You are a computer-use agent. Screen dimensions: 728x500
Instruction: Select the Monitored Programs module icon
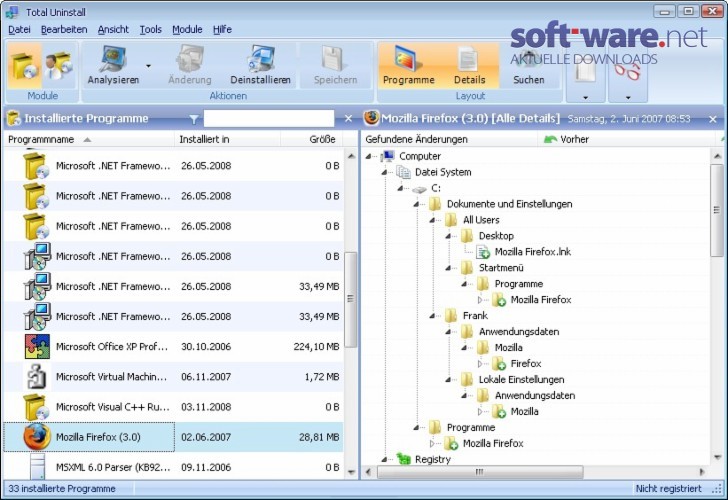[x=58, y=65]
